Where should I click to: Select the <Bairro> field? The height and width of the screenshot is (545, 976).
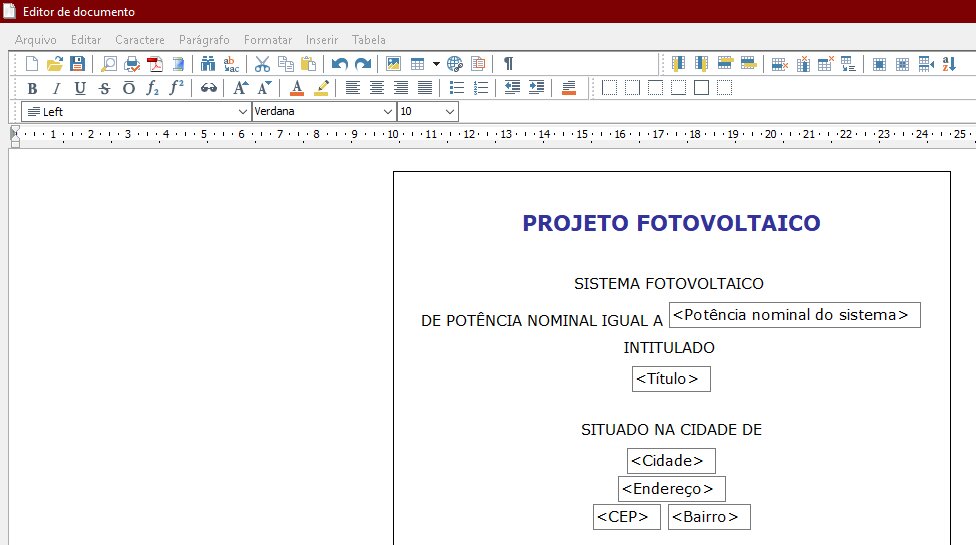click(x=709, y=517)
